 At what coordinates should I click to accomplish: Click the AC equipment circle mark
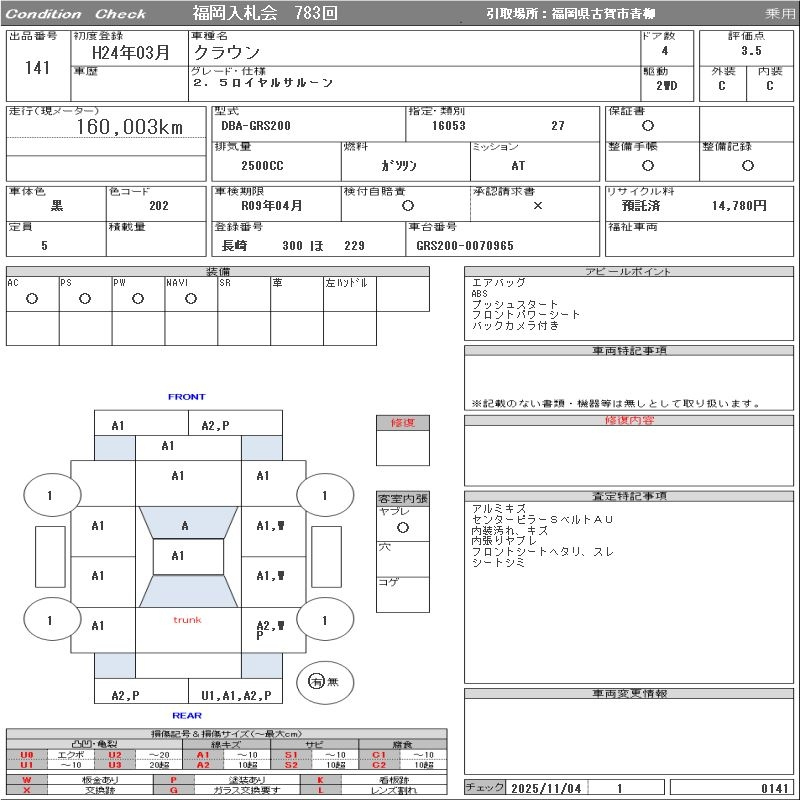[x=32, y=297]
